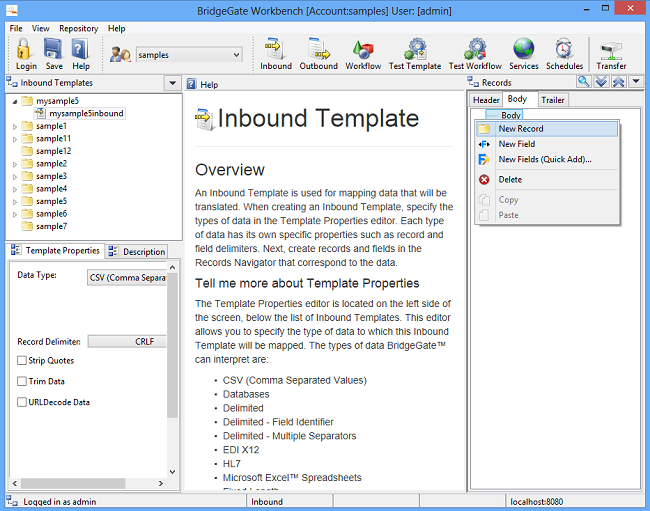Click localhost:8080 in status bar
Screen dimensions: 650x511
pos(536,501)
